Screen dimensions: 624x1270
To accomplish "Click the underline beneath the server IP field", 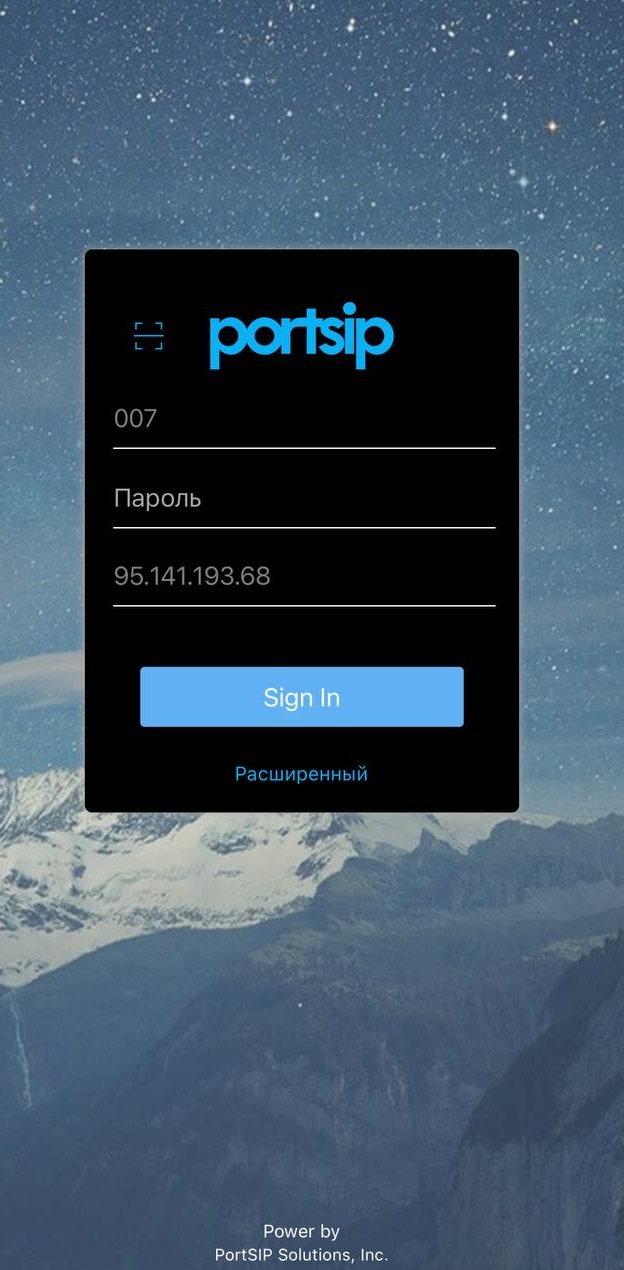I will coord(304,606).
